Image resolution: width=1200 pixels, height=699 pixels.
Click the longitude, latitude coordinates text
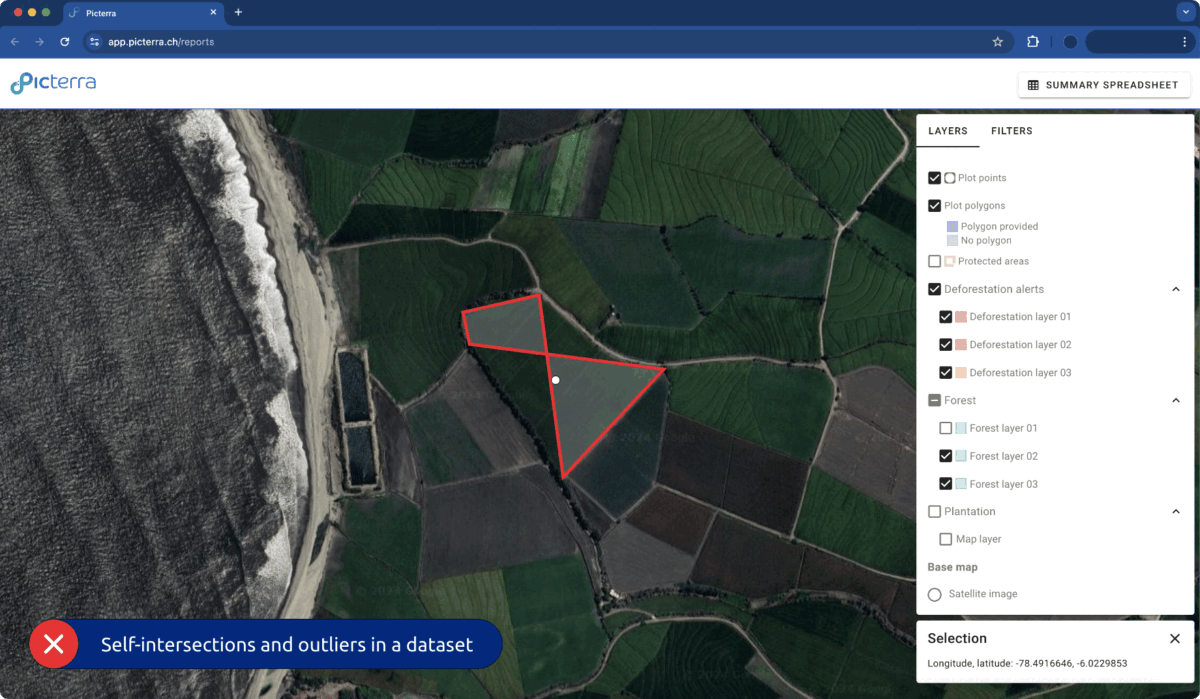pos(1027,663)
